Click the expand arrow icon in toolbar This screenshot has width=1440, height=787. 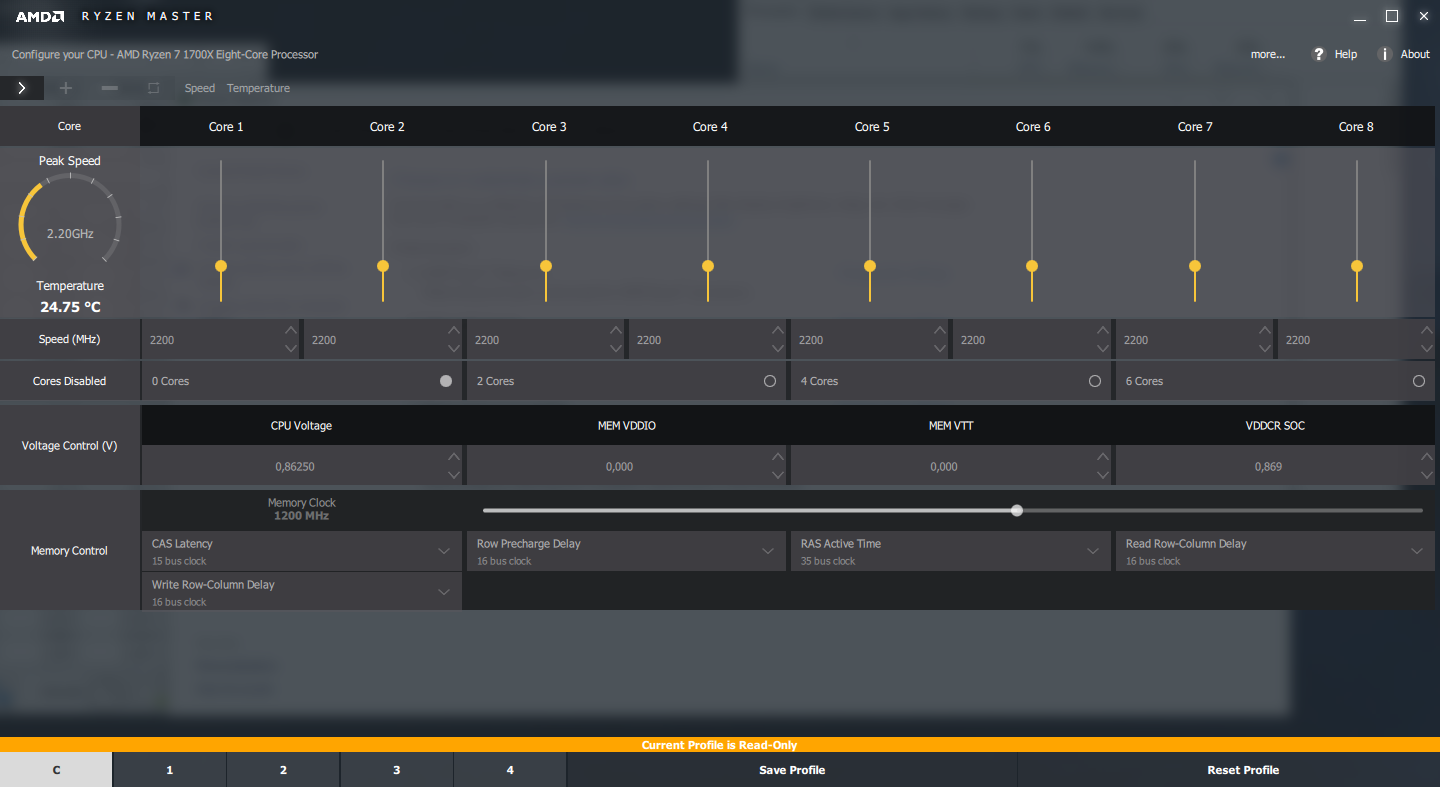(x=22, y=88)
